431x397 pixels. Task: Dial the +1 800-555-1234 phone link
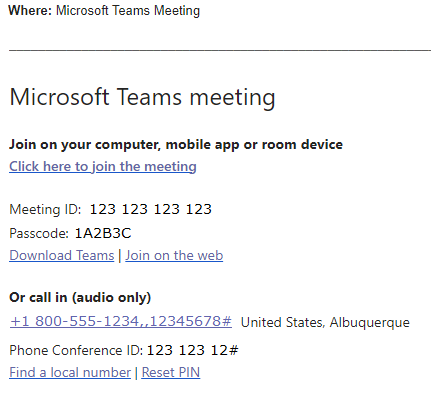point(121,321)
